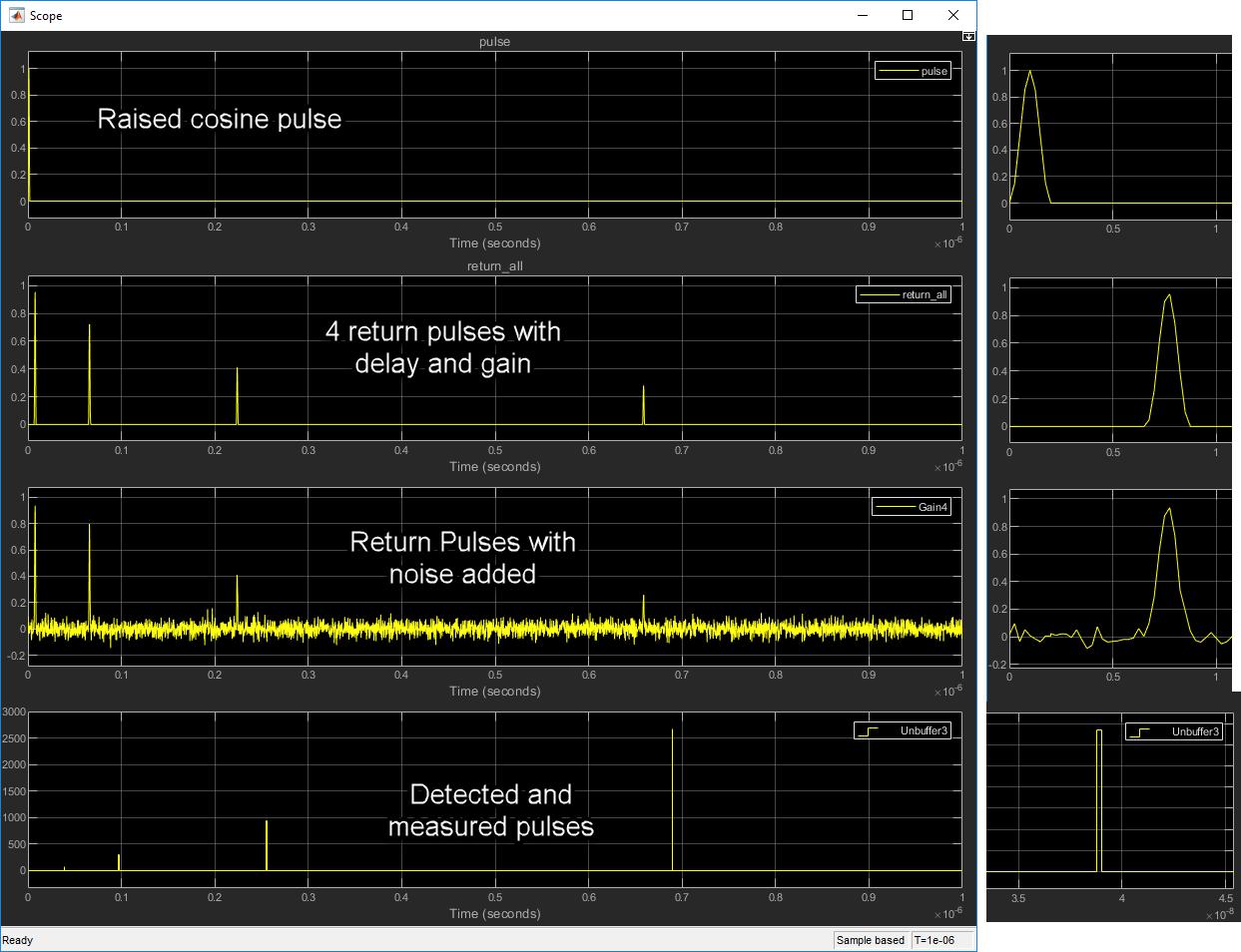The image size is (1241, 952).
Task: Select the return_all legend box
Action: click(x=904, y=294)
